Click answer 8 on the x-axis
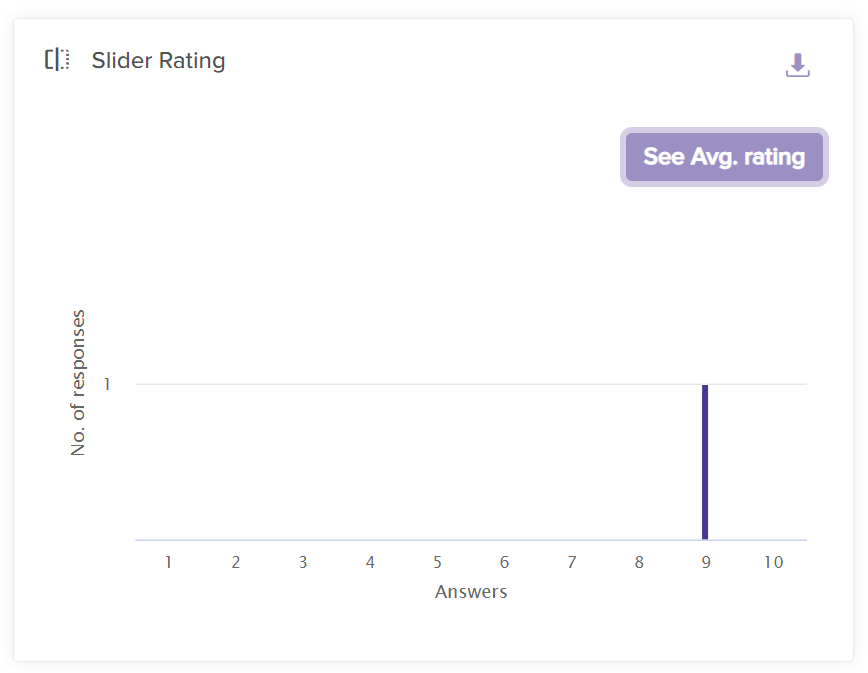Viewport: 868px width, 673px height. coord(638,562)
